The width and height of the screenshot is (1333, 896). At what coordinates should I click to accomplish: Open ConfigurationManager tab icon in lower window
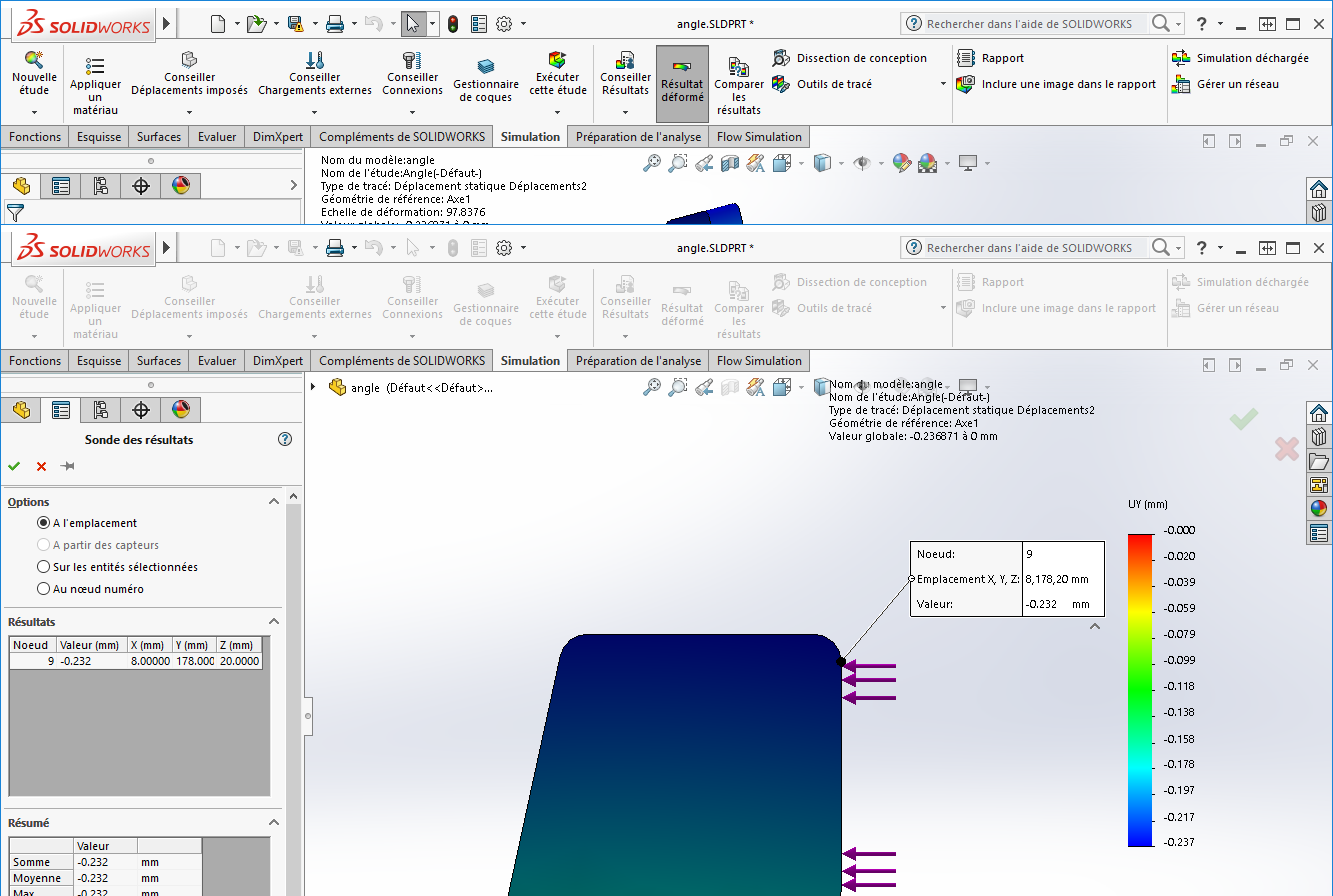(101, 409)
